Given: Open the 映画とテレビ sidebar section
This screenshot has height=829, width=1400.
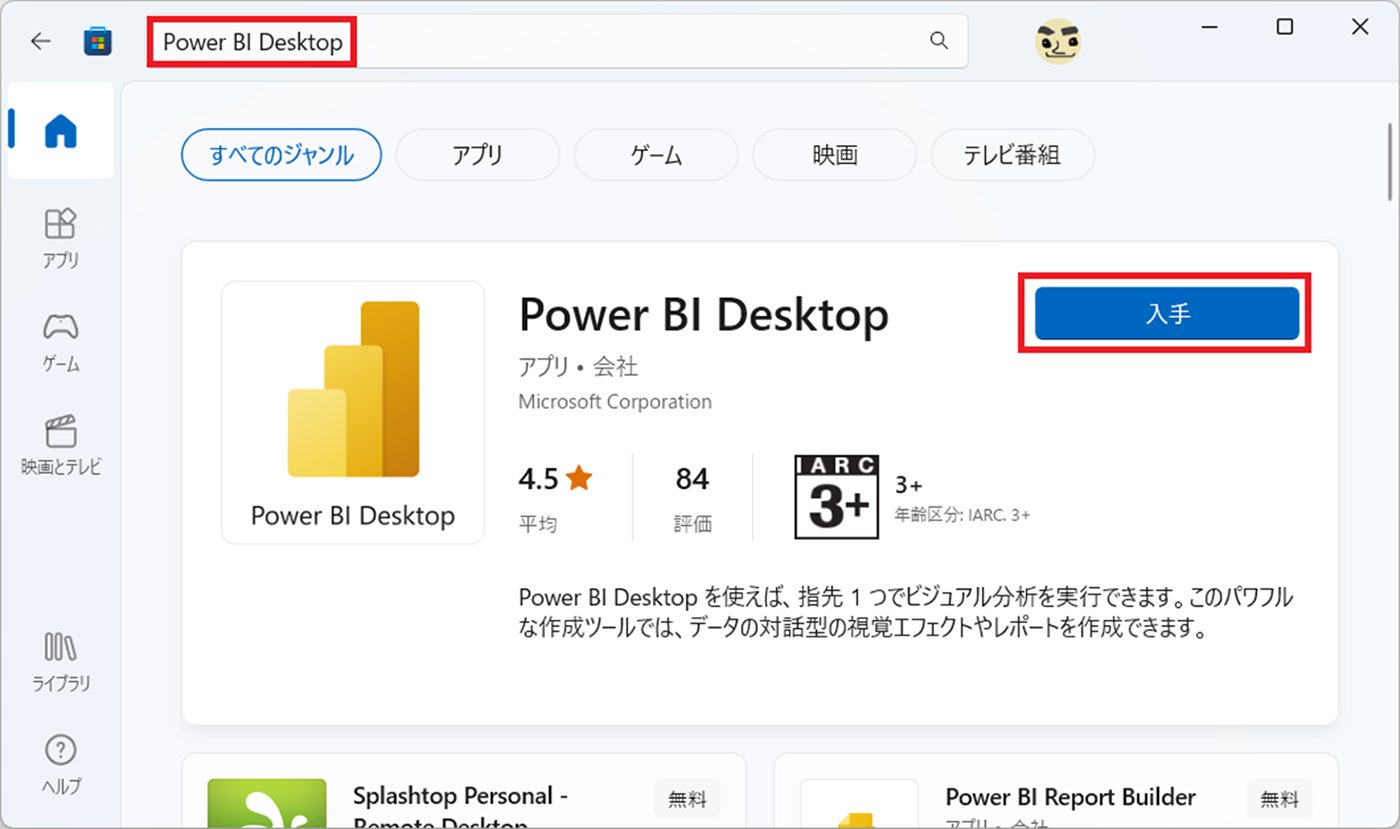Looking at the screenshot, I should [61, 445].
